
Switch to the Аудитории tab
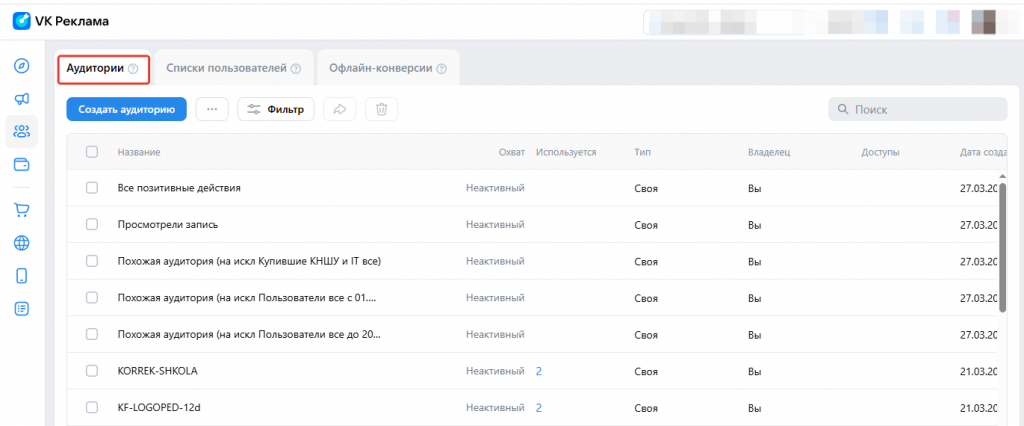[x=104, y=69]
